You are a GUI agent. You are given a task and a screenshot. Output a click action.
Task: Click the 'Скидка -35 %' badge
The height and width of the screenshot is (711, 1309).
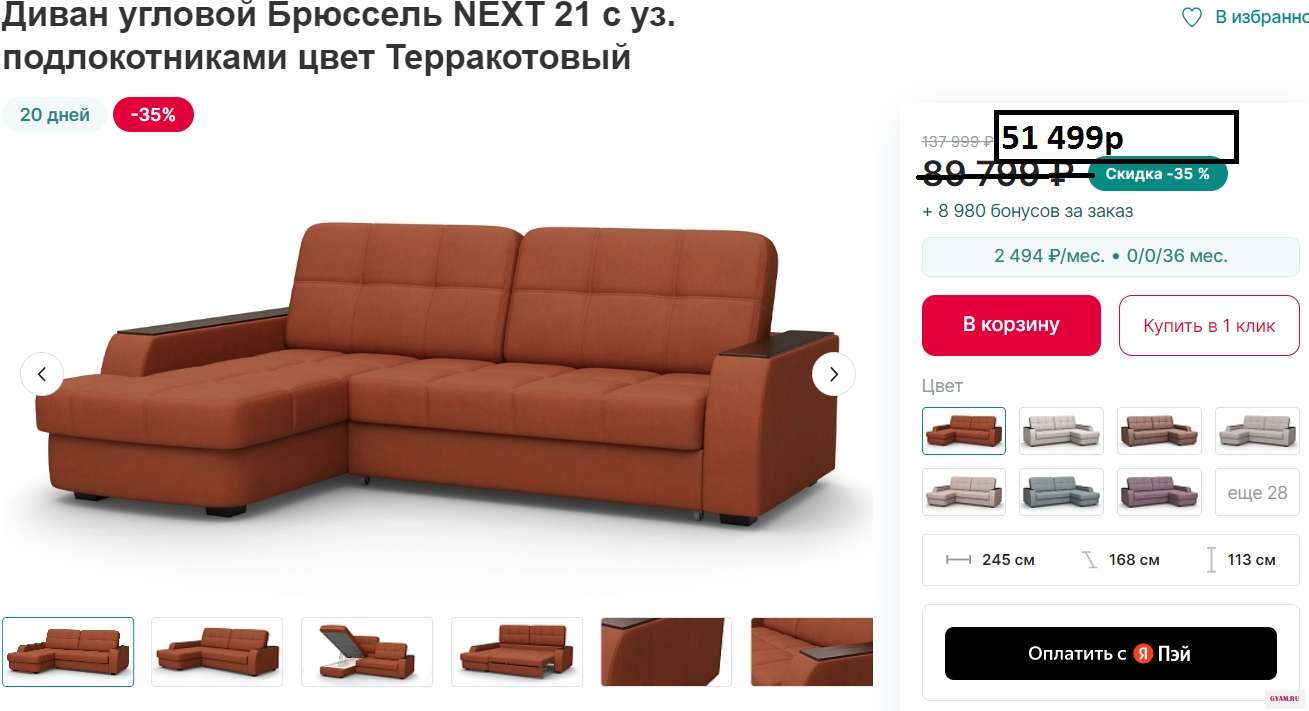point(1157,174)
